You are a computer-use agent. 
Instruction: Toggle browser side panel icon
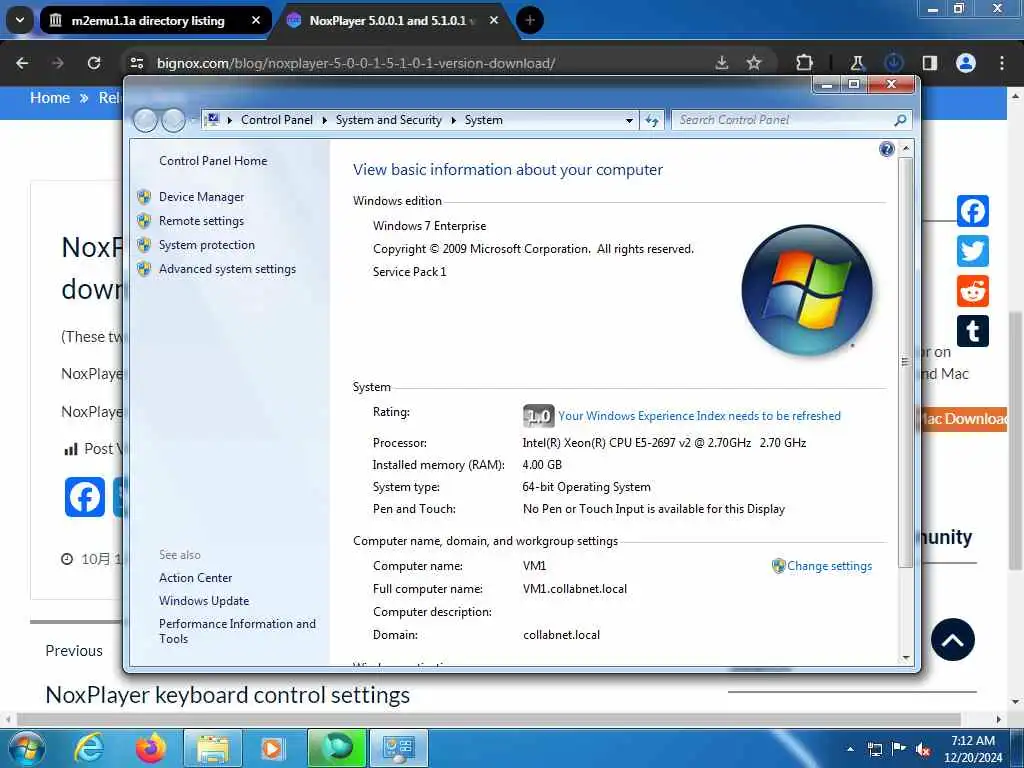930,63
